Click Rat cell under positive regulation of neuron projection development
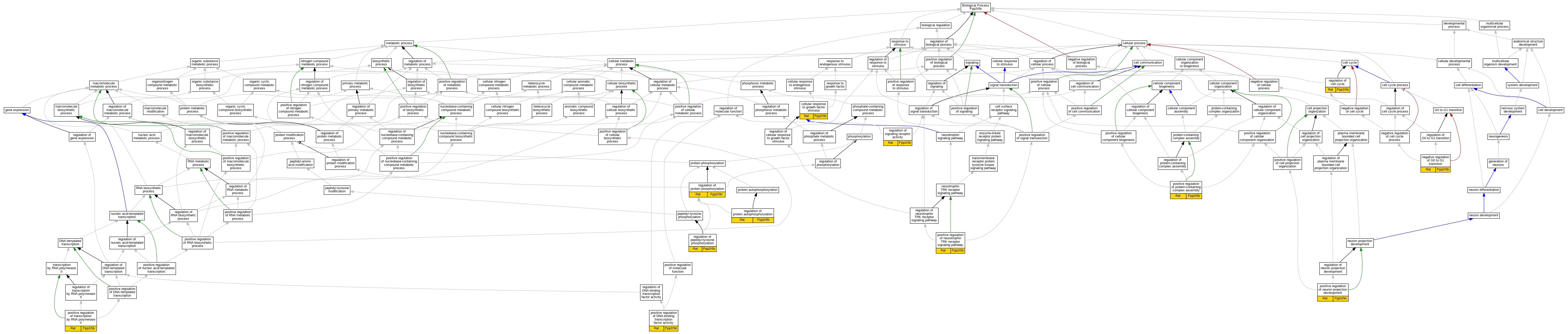The image size is (1568, 334). [x=1325, y=299]
